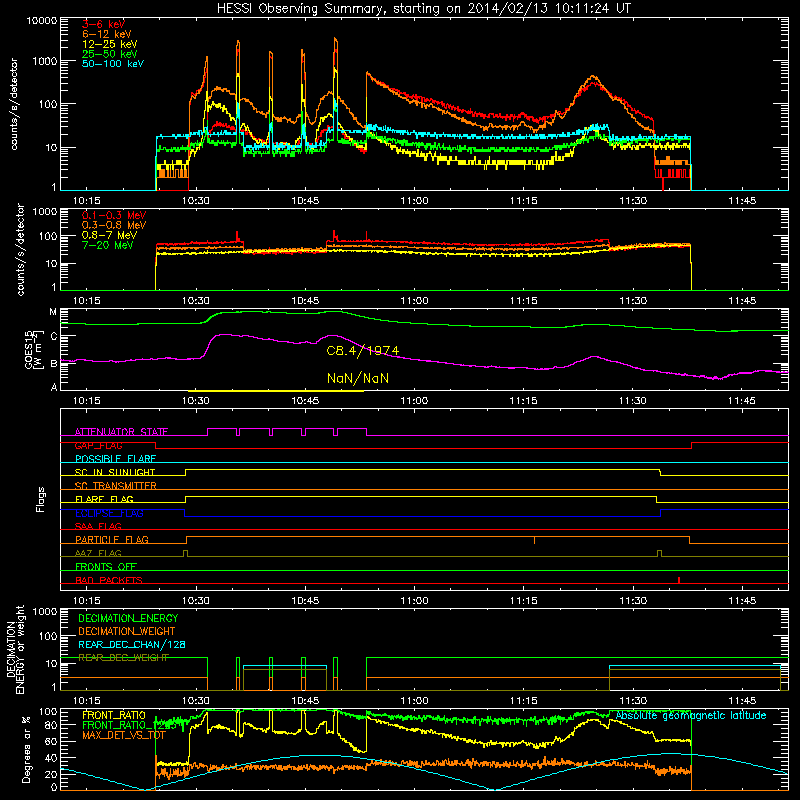Select the PARTICLE_FLAG label
The image size is (800, 800).
112,539
